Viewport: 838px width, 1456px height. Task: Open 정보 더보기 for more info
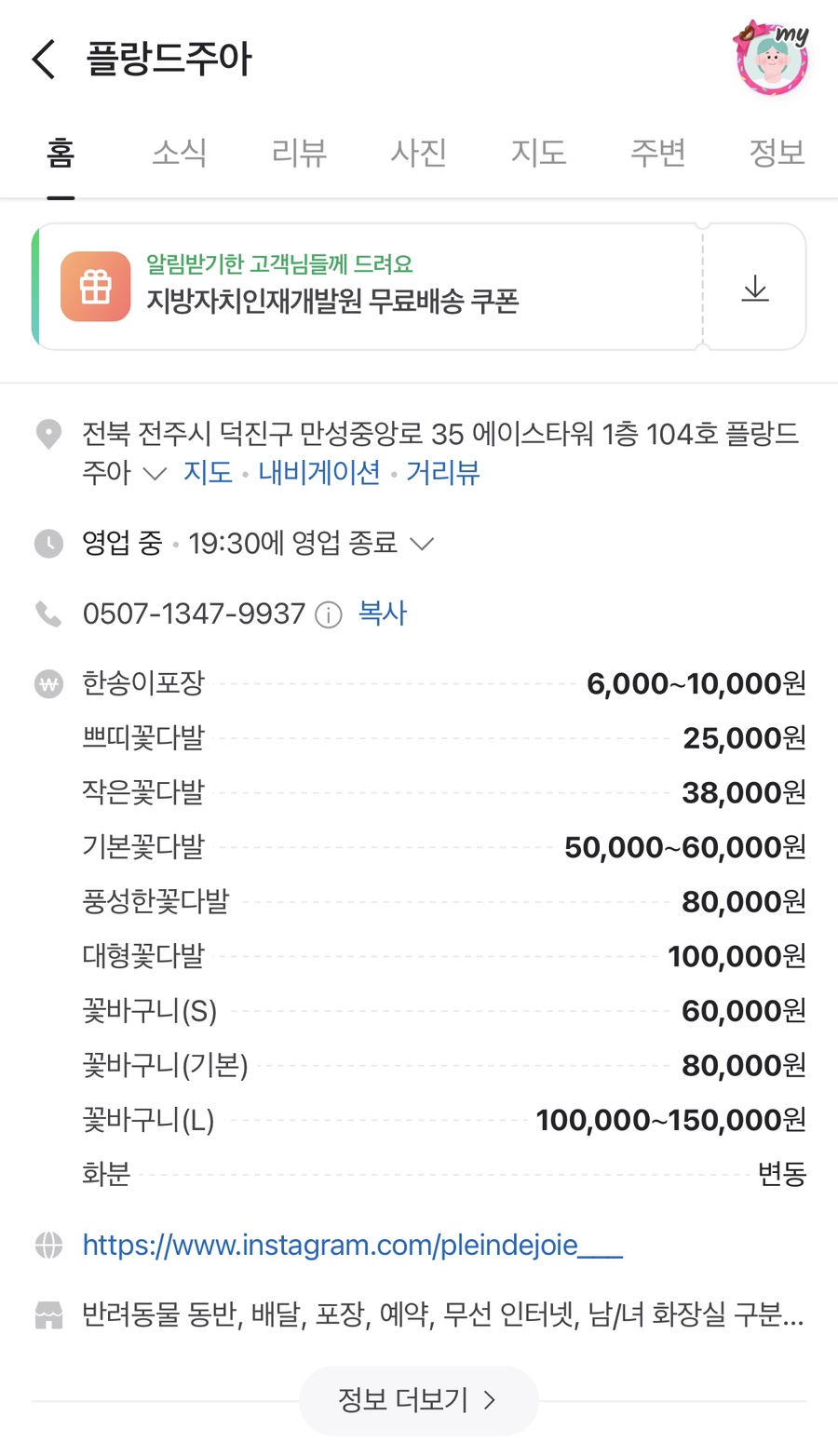418,1400
